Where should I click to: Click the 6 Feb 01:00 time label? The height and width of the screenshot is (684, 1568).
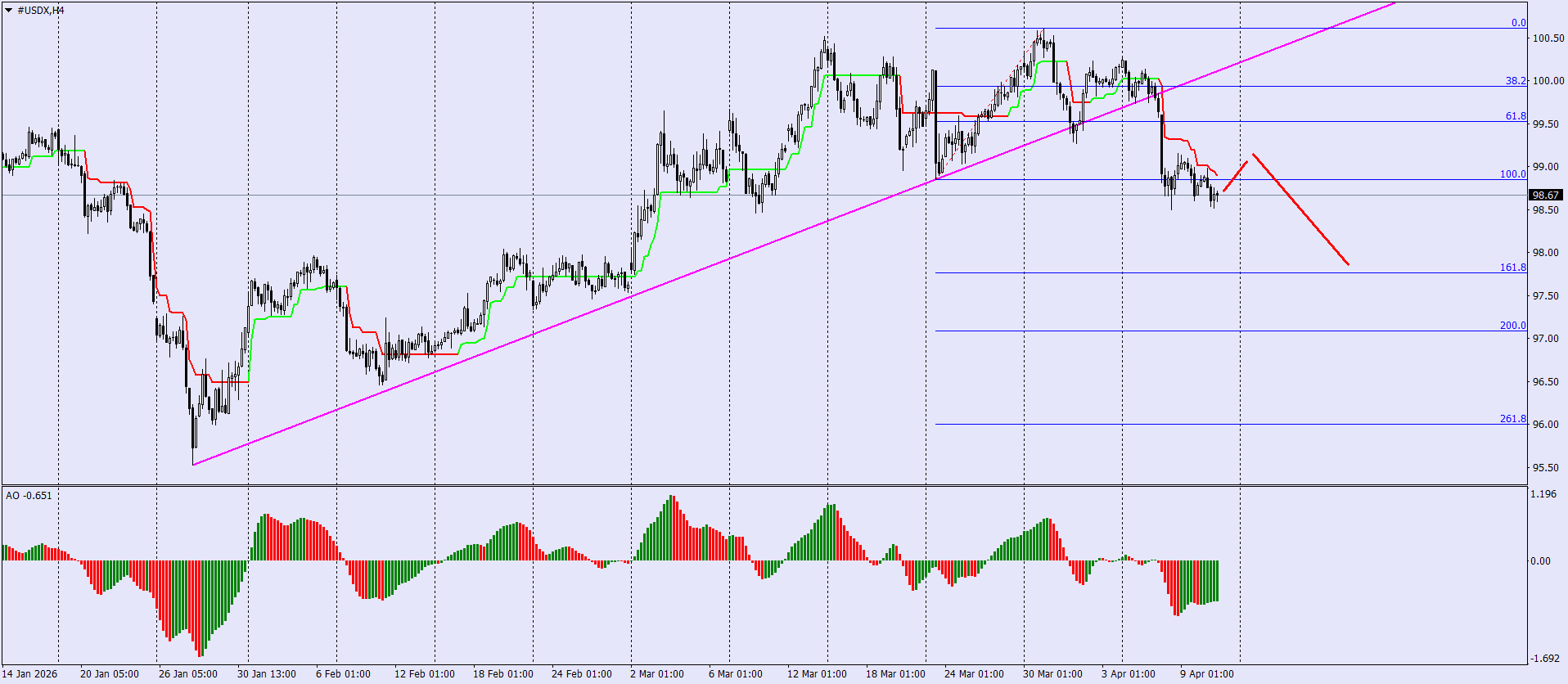[344, 674]
